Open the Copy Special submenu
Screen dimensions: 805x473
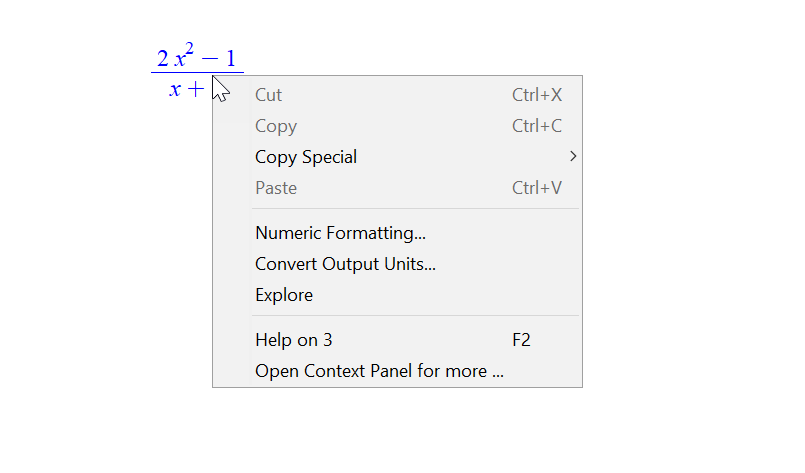[397, 157]
